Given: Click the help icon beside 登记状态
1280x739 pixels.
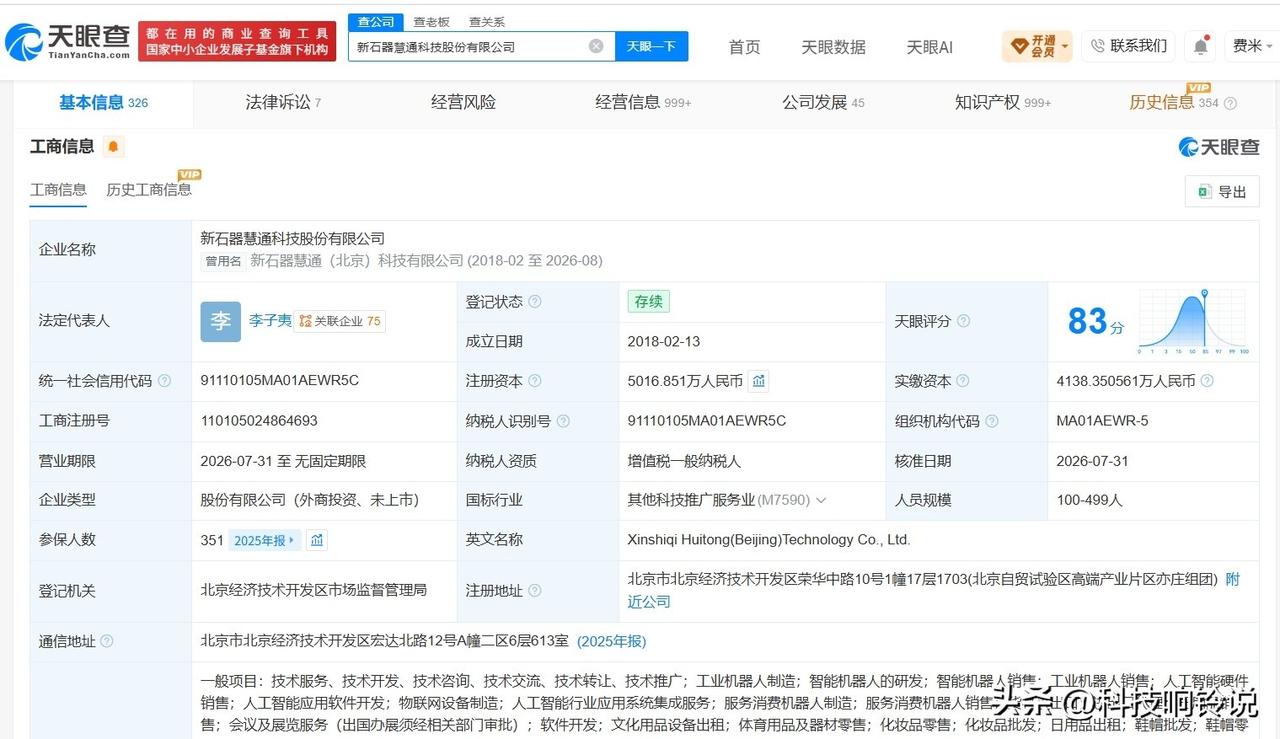Looking at the screenshot, I should coord(535,302).
